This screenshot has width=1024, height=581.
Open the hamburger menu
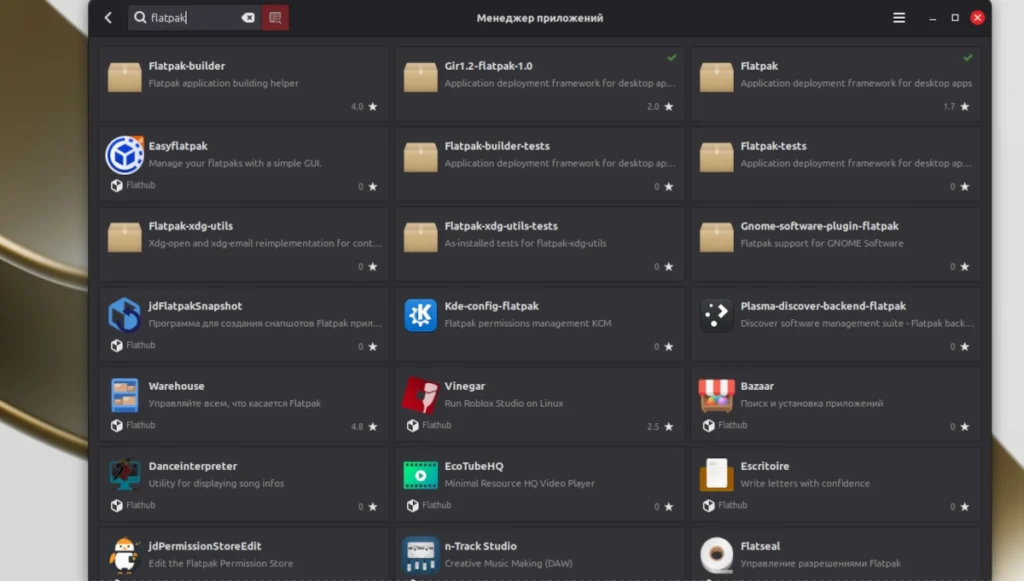tap(899, 18)
